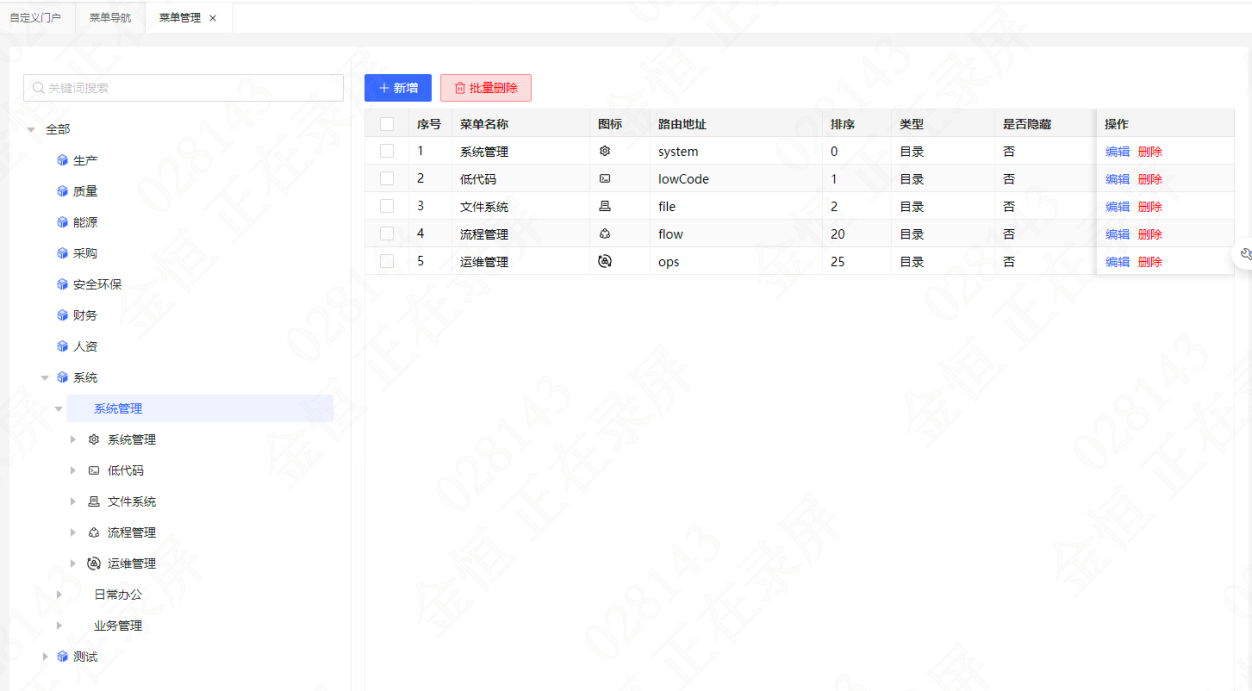Click the 低代码 tree node icon
Viewport: 1252px width, 691px height.
(x=94, y=470)
